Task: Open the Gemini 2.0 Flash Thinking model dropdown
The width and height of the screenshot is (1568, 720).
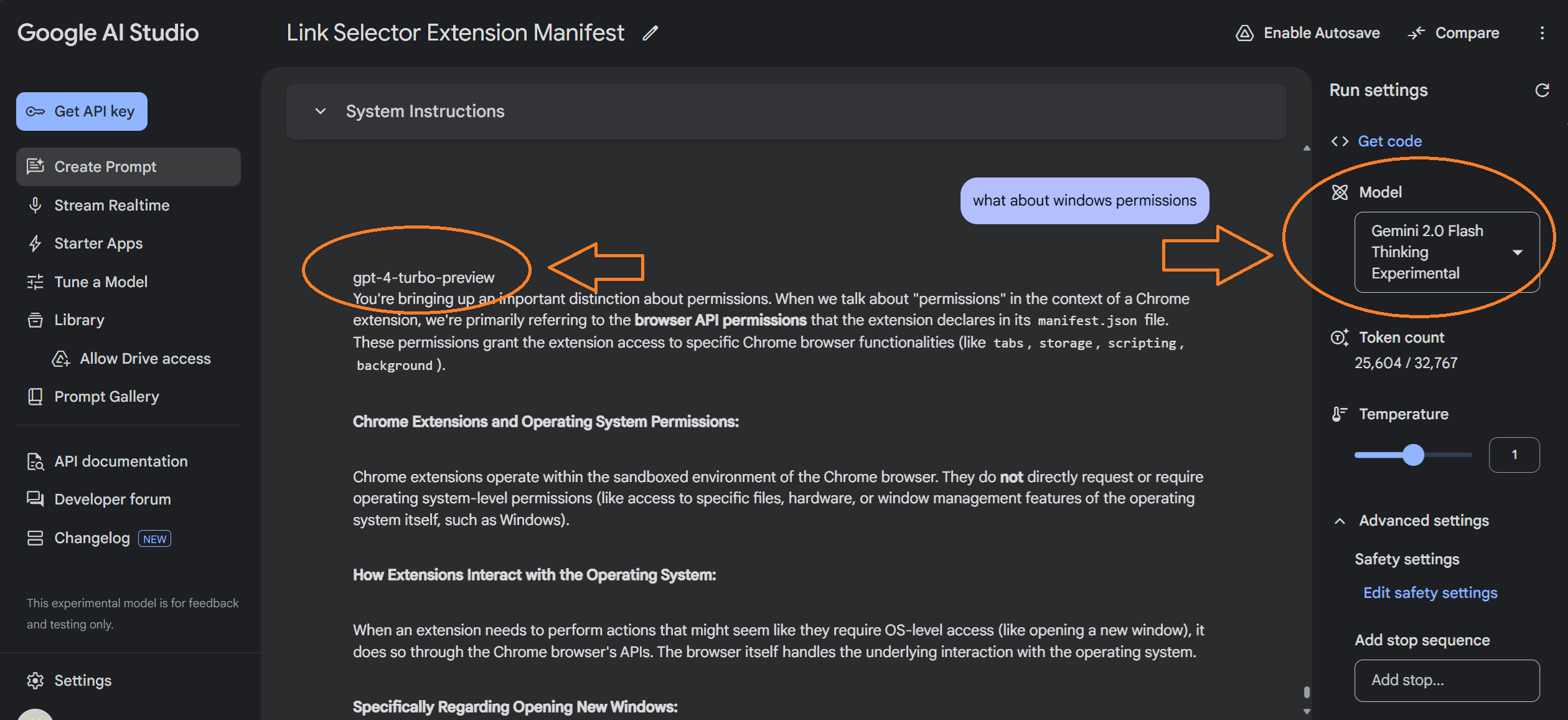Action: 1447,252
